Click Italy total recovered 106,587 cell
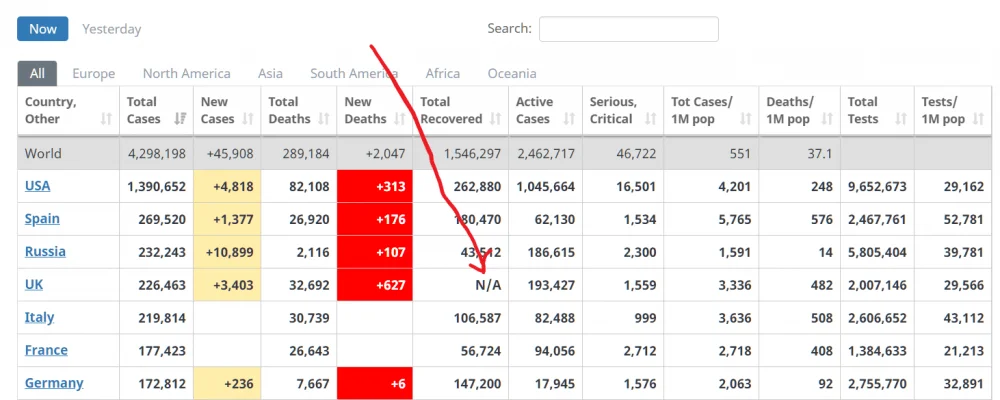Viewport: 1000px width, 400px height. point(460,318)
